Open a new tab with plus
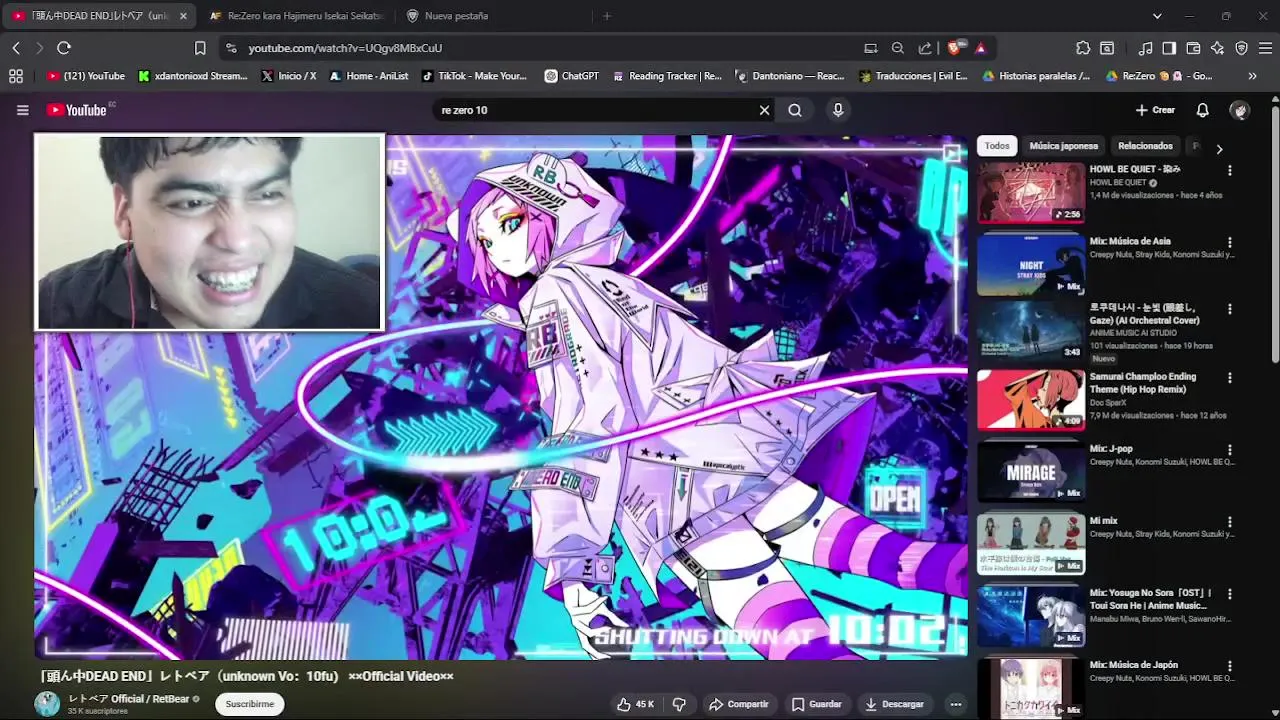The width and height of the screenshot is (1280, 720). pyautogui.click(x=607, y=16)
